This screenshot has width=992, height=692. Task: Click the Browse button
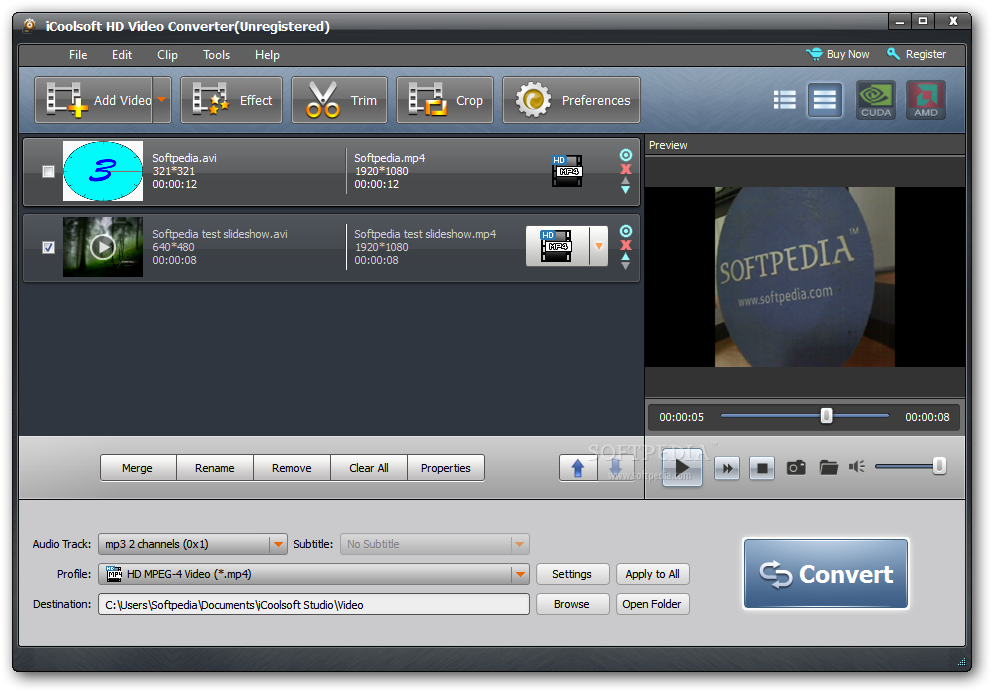tap(572, 604)
